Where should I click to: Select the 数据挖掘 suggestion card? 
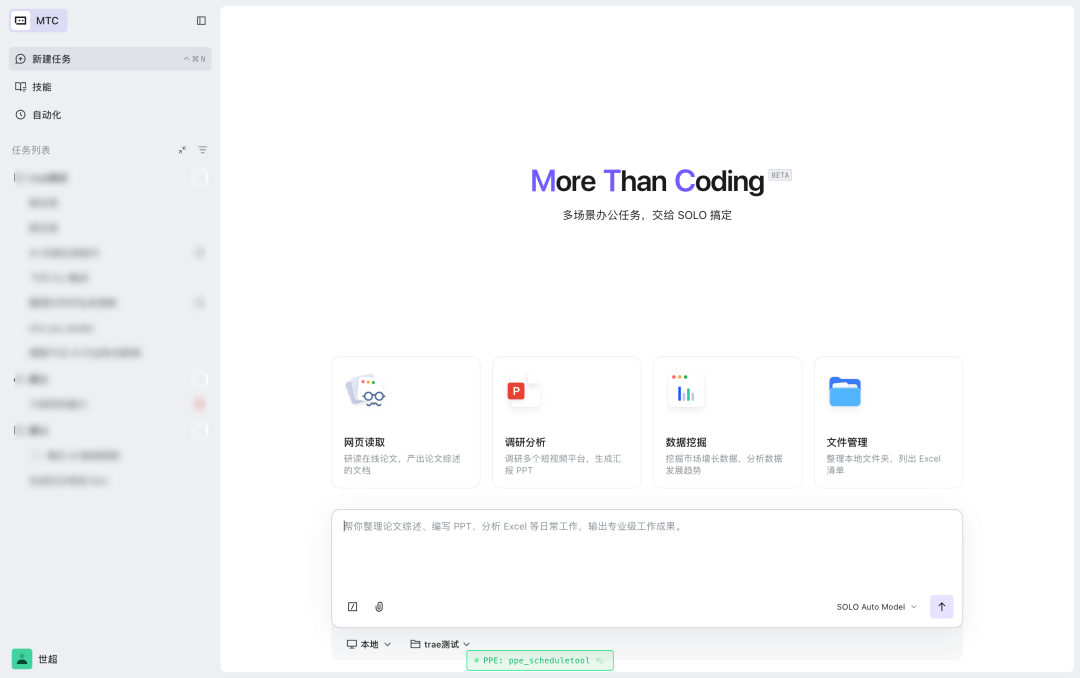tap(727, 422)
